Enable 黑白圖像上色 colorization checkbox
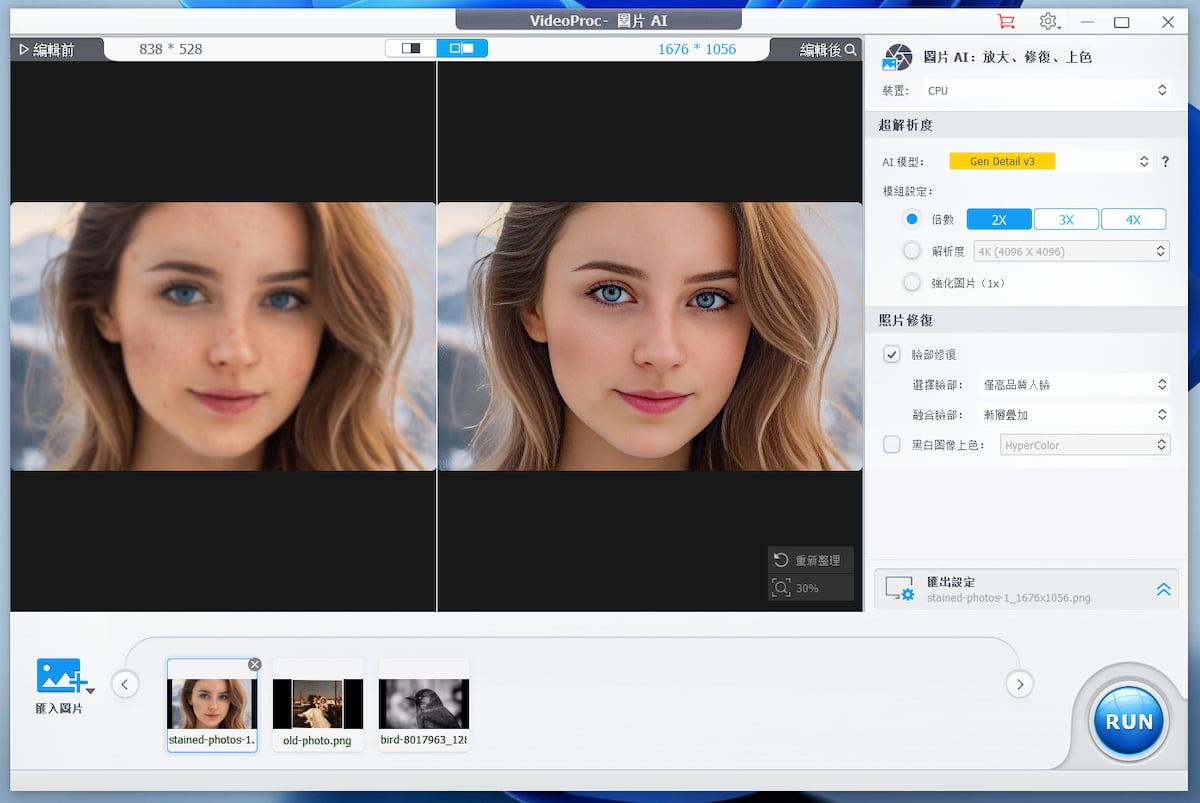1200x803 pixels. [x=891, y=444]
